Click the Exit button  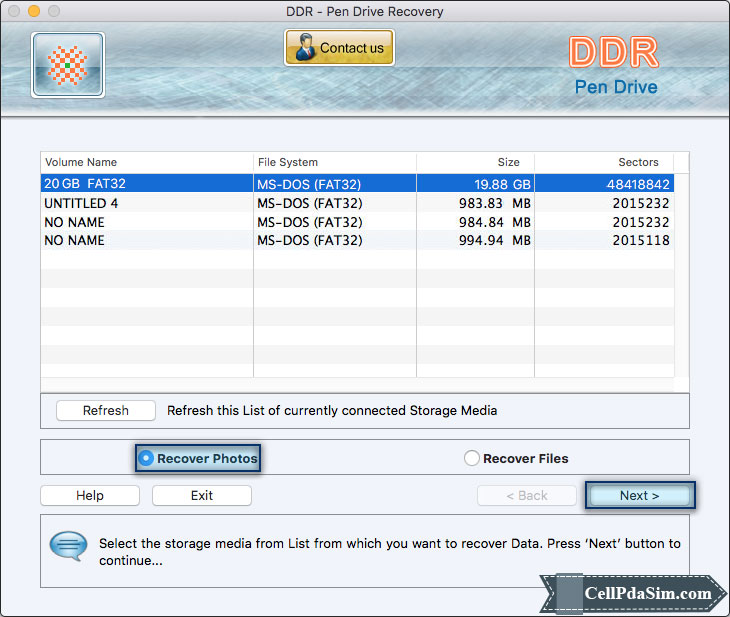point(202,495)
